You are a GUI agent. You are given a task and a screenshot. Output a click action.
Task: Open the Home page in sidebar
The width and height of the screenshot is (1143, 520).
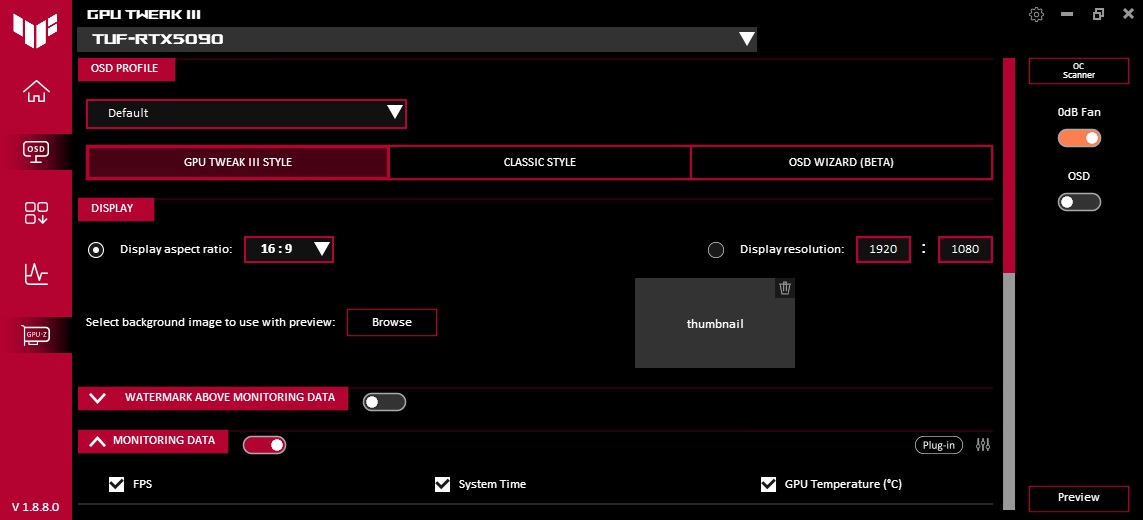(x=36, y=91)
